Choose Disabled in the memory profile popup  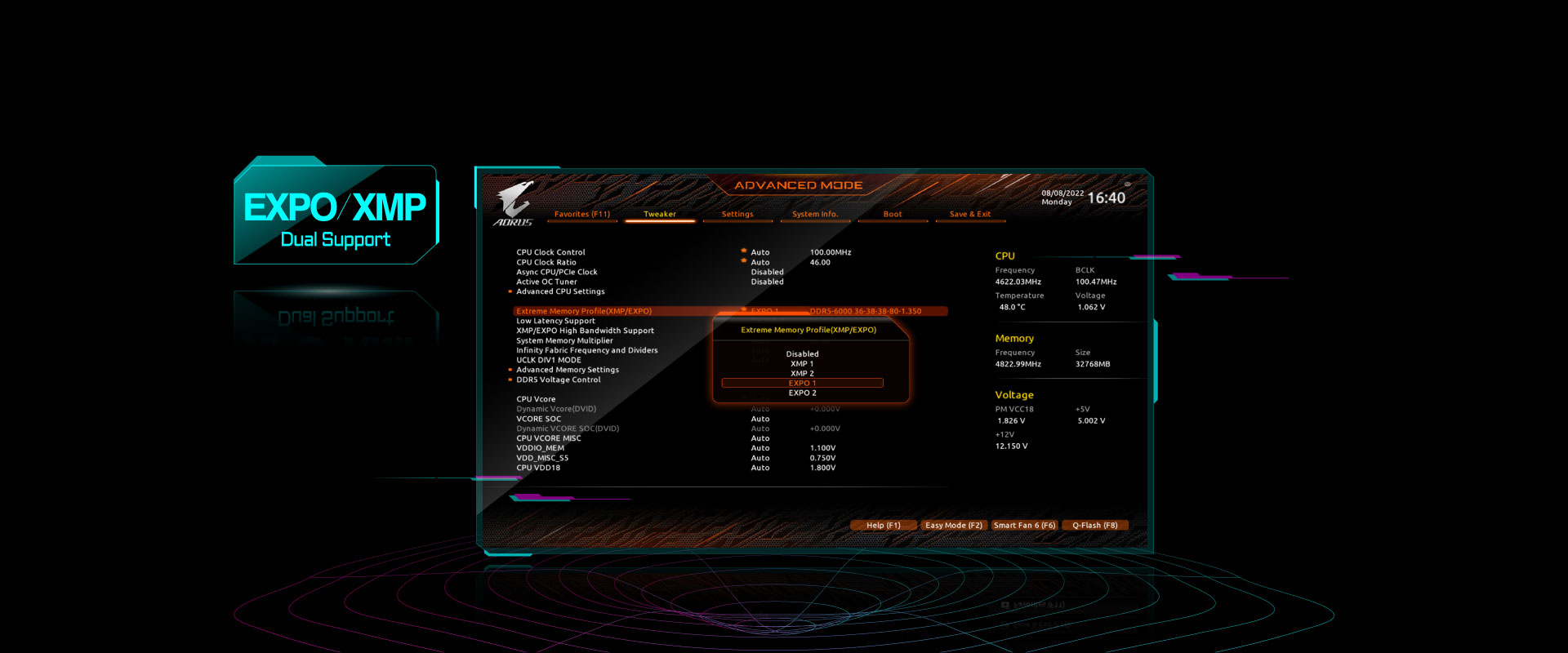(x=802, y=354)
